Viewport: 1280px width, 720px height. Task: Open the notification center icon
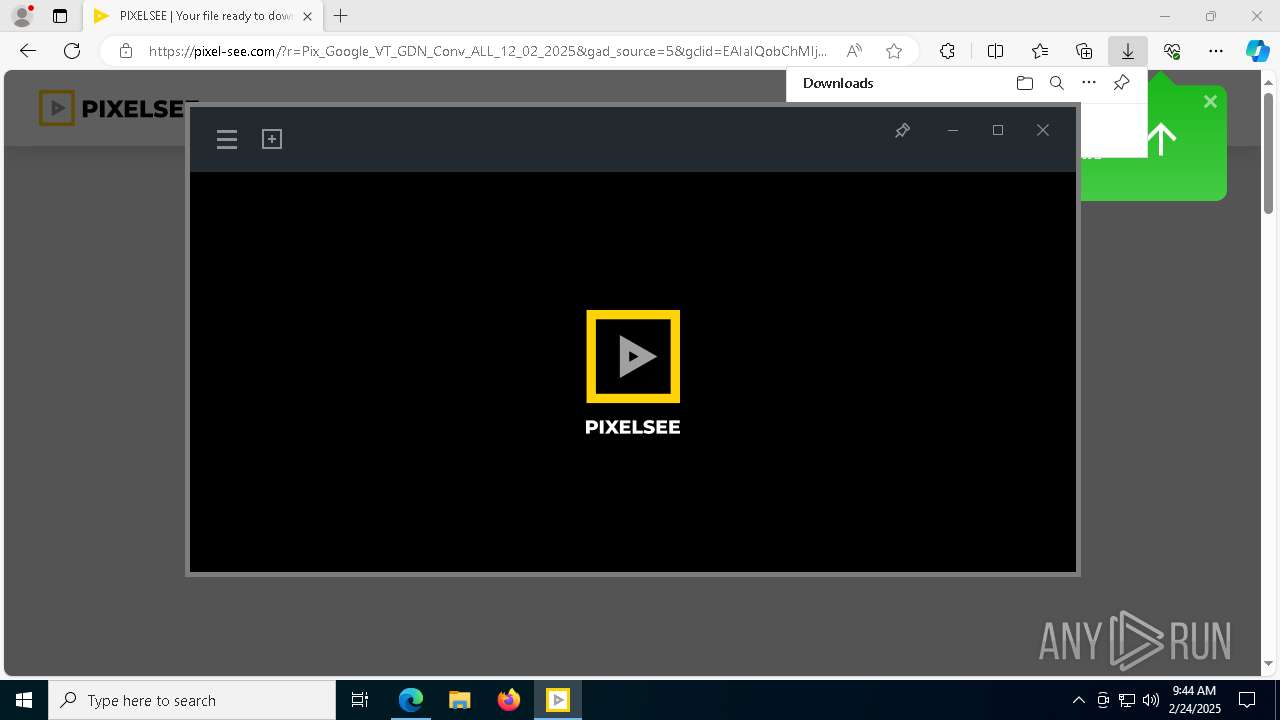[1247, 700]
